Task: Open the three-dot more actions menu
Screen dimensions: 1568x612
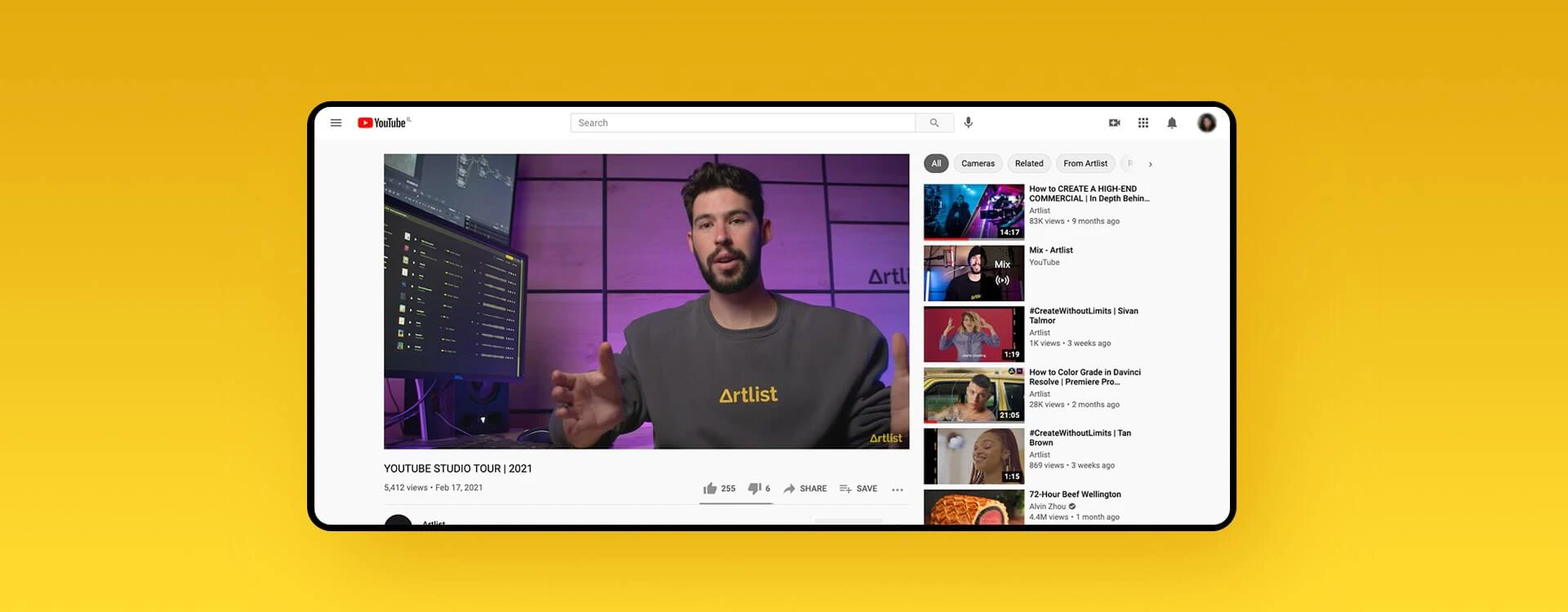Action: point(898,490)
